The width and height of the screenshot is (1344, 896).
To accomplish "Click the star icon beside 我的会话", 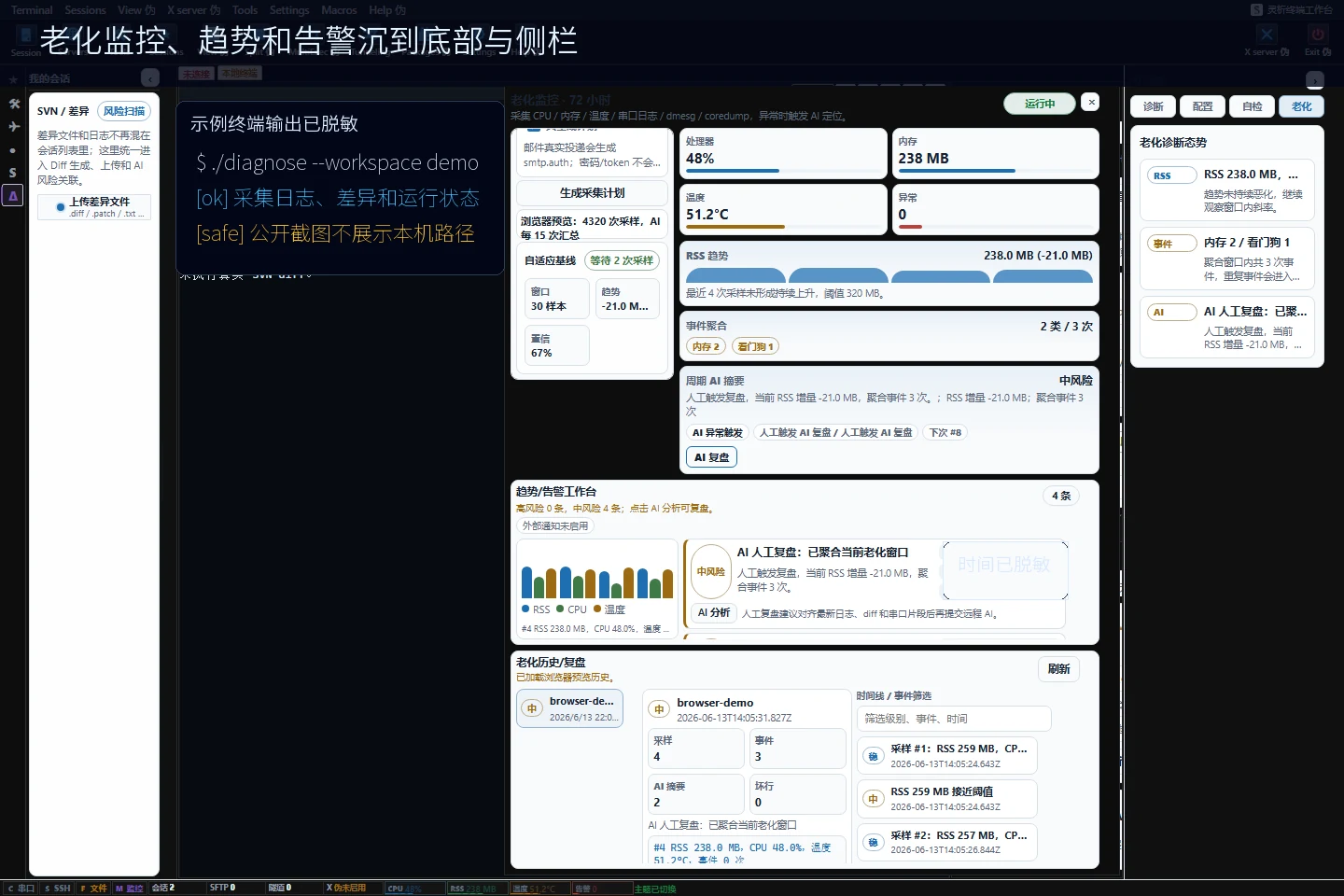I will click(14, 79).
